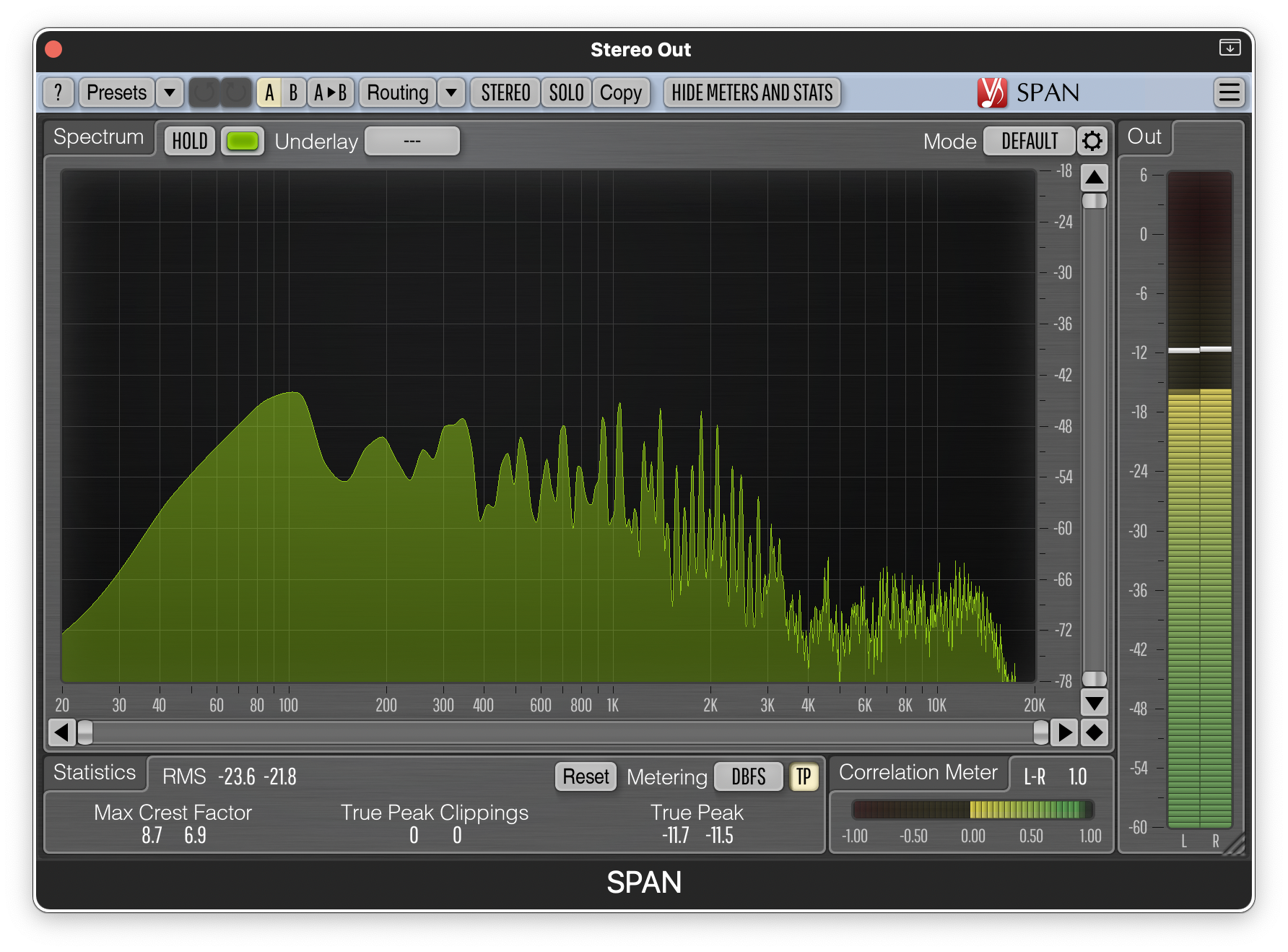1288x952 pixels.
Task: Click the vertical range upper slider handle
Action: point(1095,201)
